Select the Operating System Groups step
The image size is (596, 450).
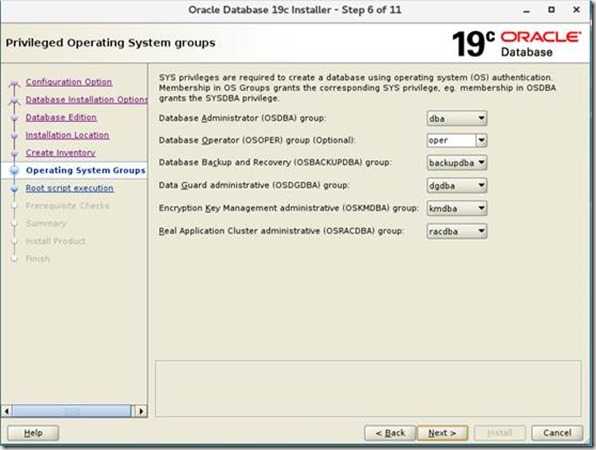pyautogui.click(x=86, y=170)
